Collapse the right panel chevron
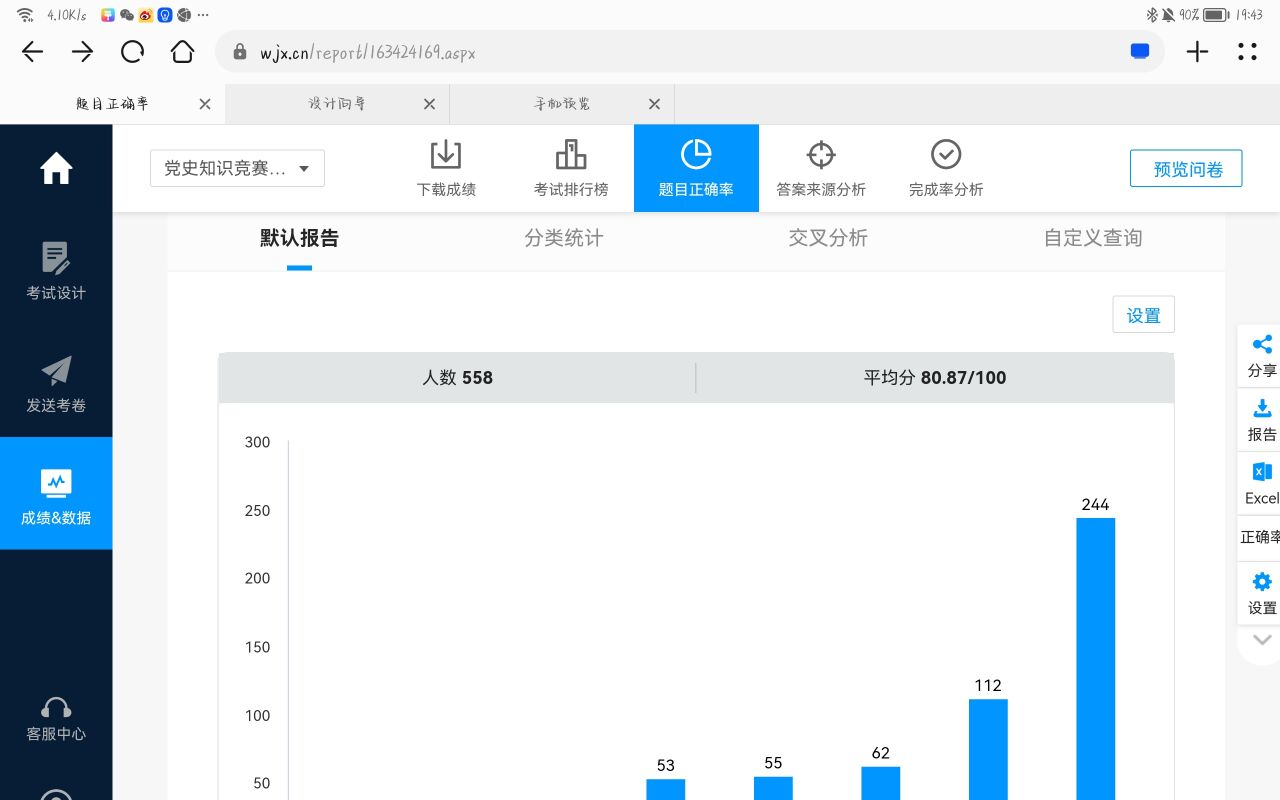 1262,640
